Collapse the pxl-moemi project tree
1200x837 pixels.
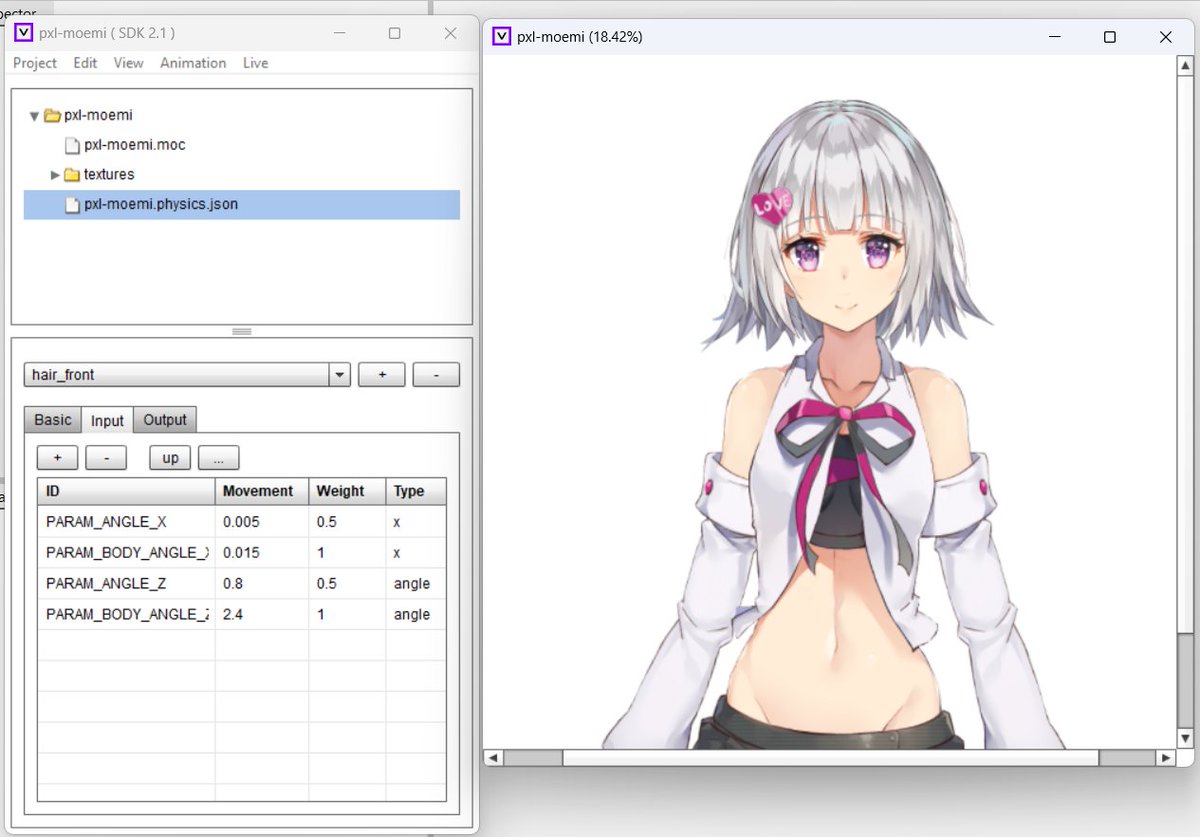[x=33, y=114]
